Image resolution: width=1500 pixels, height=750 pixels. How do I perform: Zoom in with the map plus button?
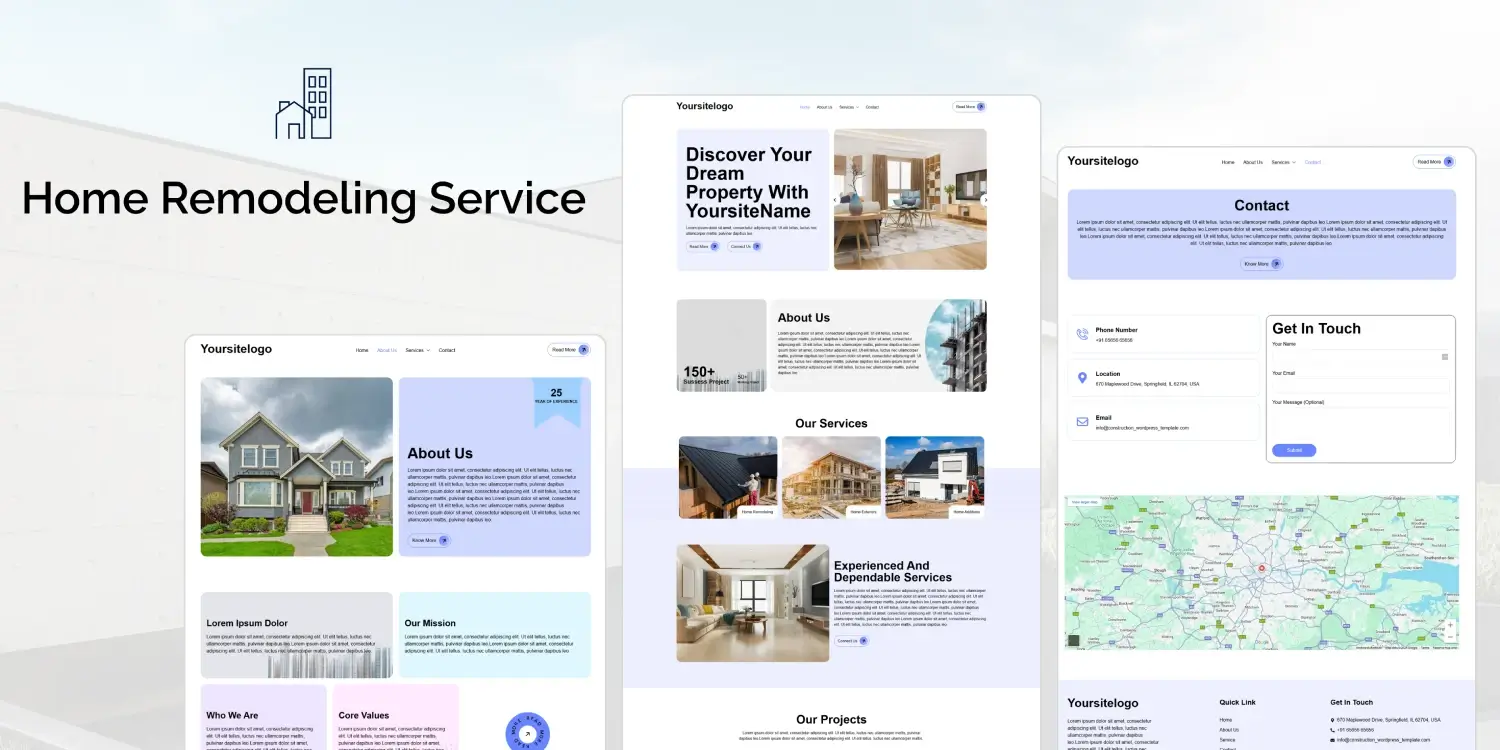pos(1450,625)
